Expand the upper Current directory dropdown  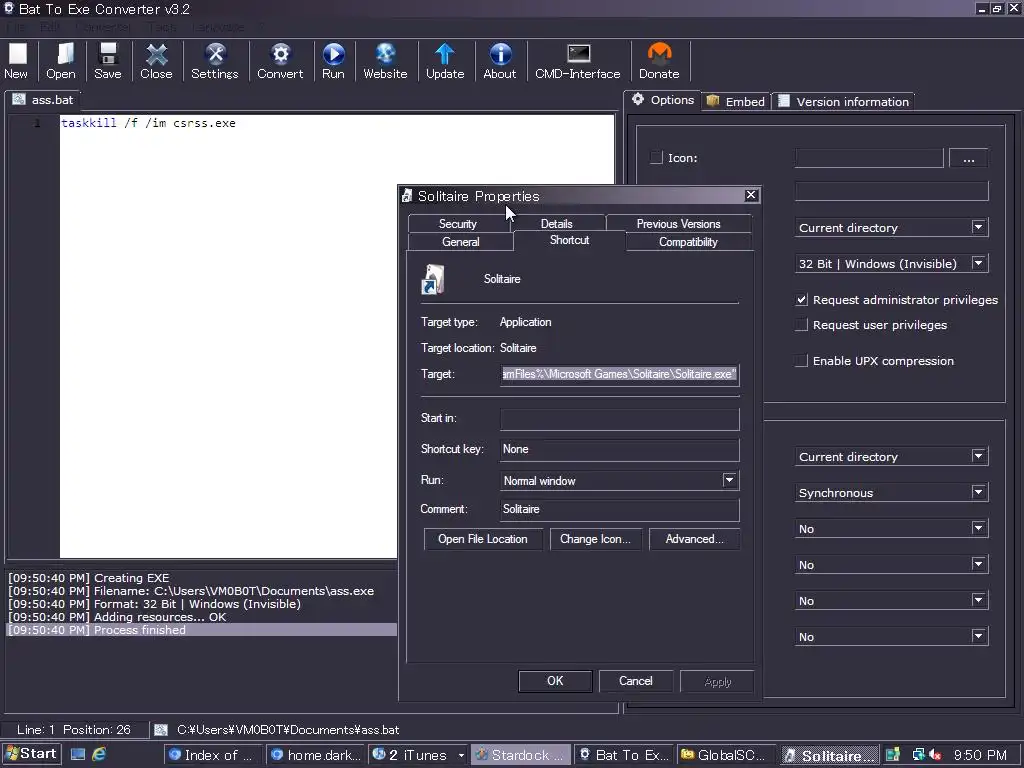pos(978,227)
